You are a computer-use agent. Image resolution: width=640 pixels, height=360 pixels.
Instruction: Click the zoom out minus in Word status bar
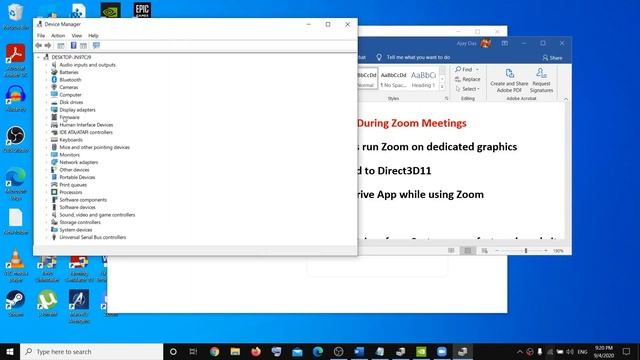coord(497,251)
